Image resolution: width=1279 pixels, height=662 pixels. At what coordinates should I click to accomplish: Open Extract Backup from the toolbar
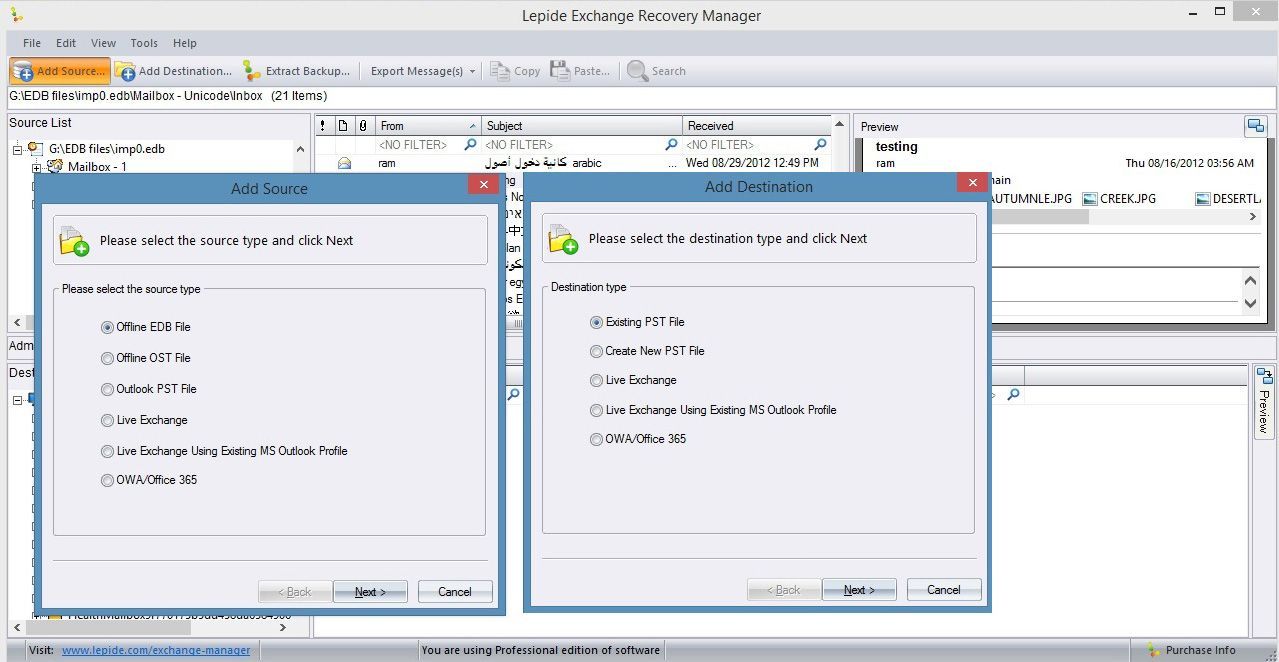pos(297,71)
